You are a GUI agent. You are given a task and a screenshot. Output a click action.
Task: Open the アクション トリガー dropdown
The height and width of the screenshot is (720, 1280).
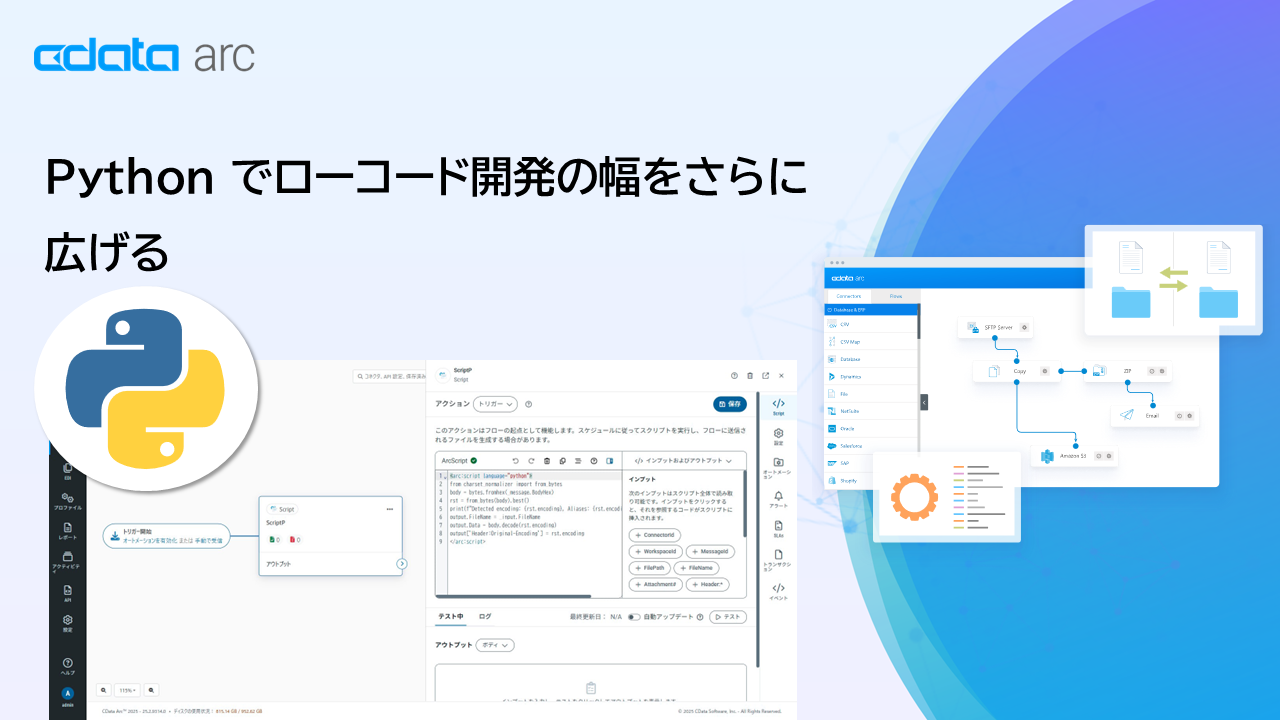(x=495, y=404)
